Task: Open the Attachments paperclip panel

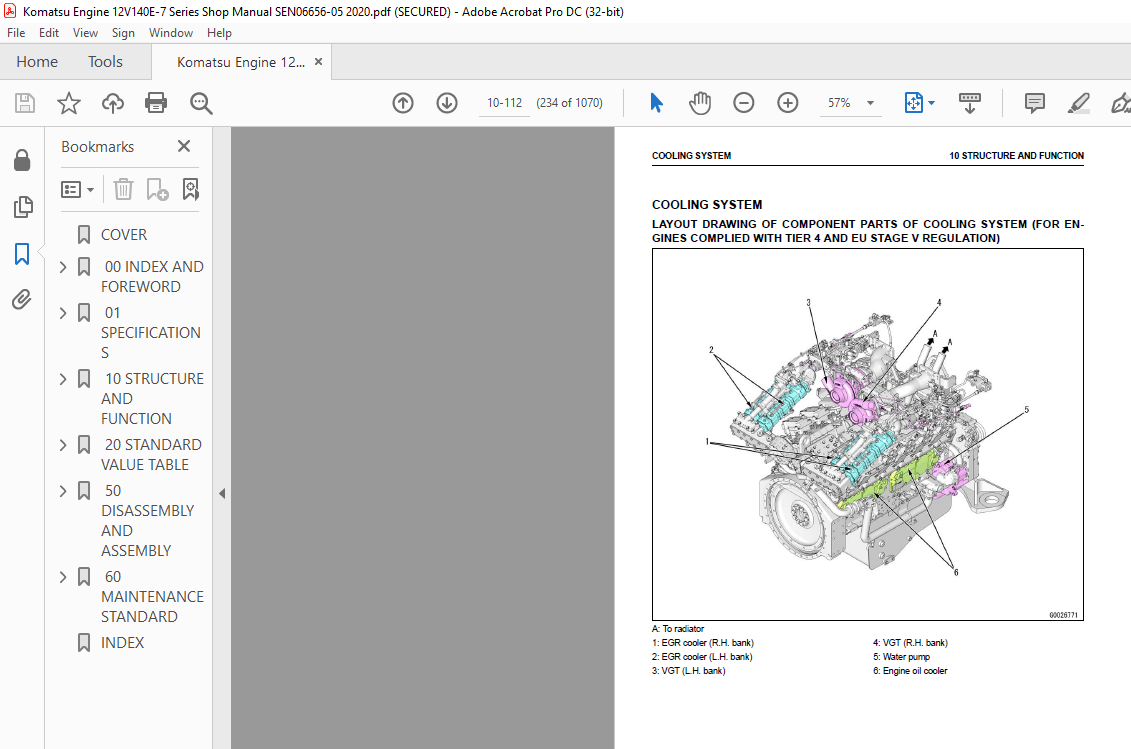Action: 22,299
